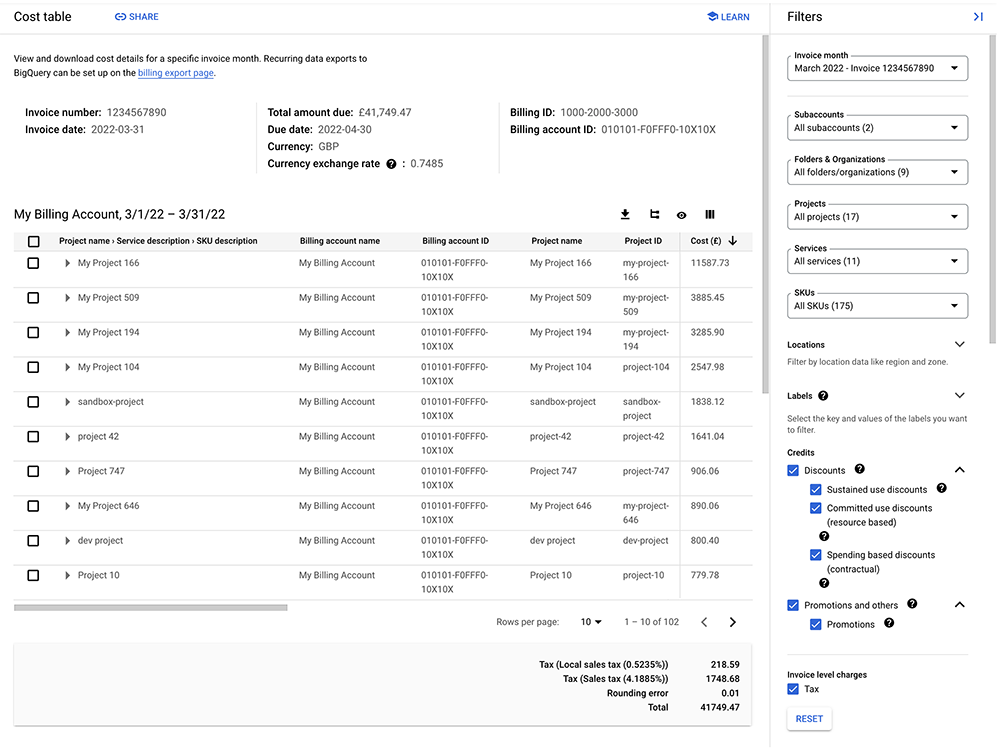Open the SKUs filter dropdown
The width and height of the screenshot is (1002, 750).
point(877,306)
